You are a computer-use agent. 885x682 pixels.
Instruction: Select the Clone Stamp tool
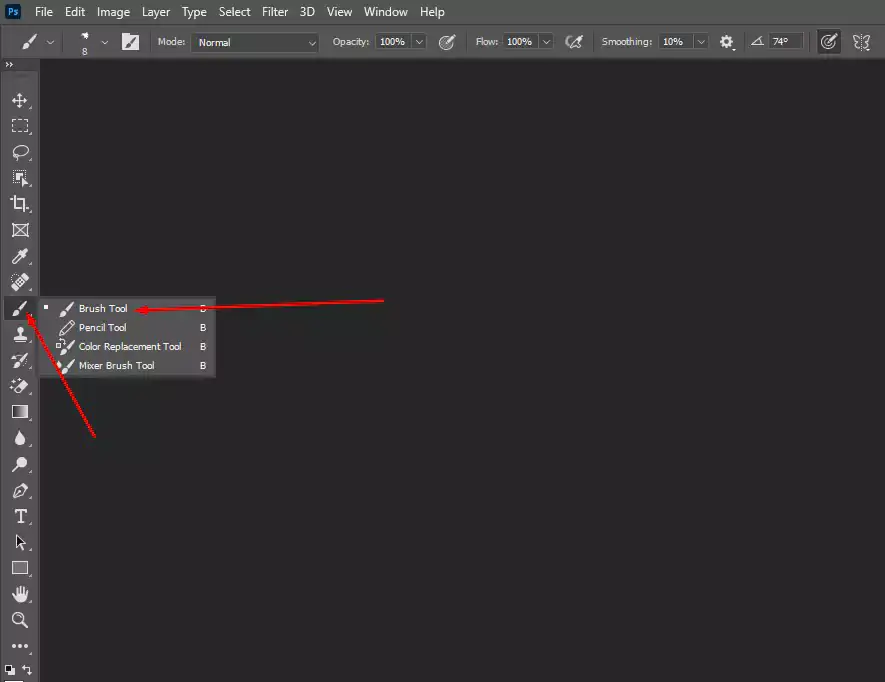[20, 334]
